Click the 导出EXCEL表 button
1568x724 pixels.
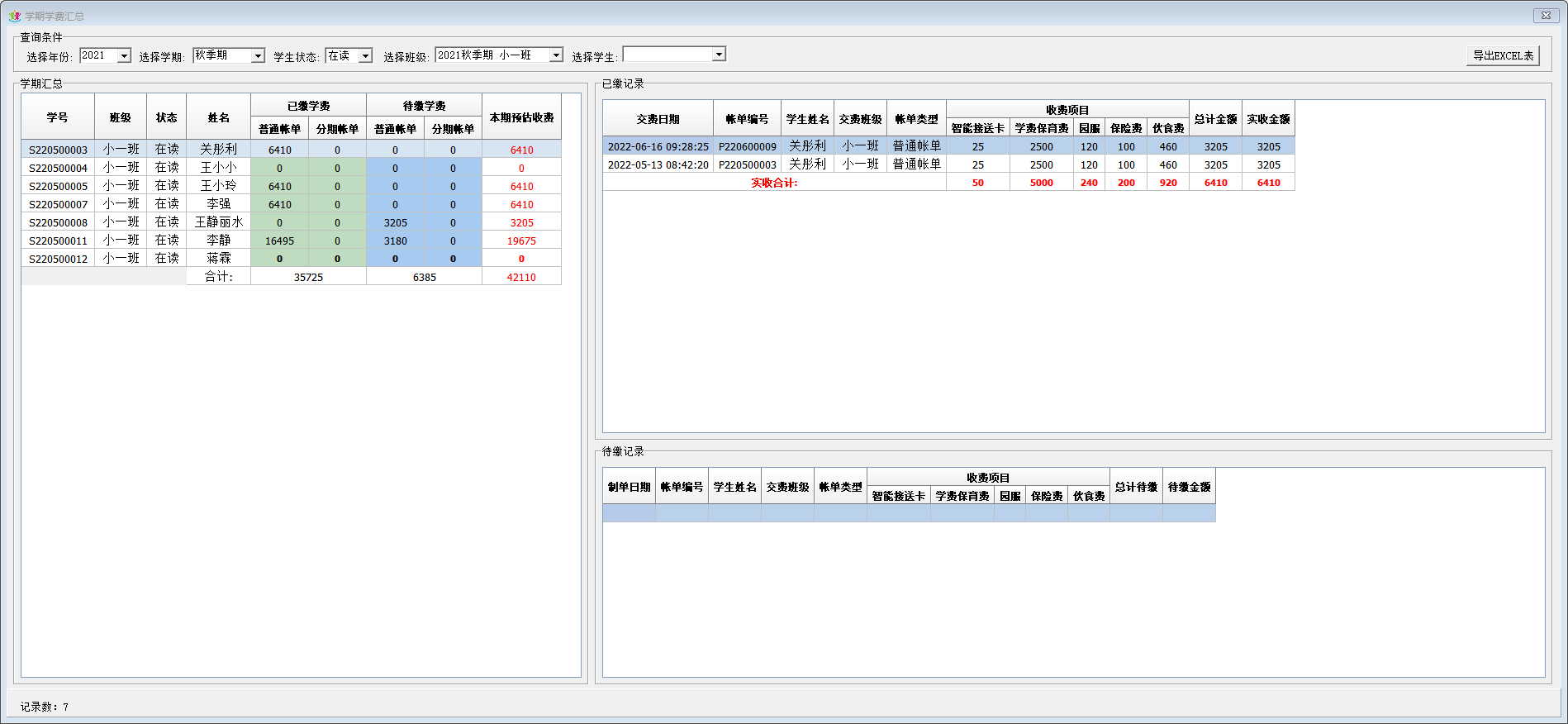[x=1503, y=55]
